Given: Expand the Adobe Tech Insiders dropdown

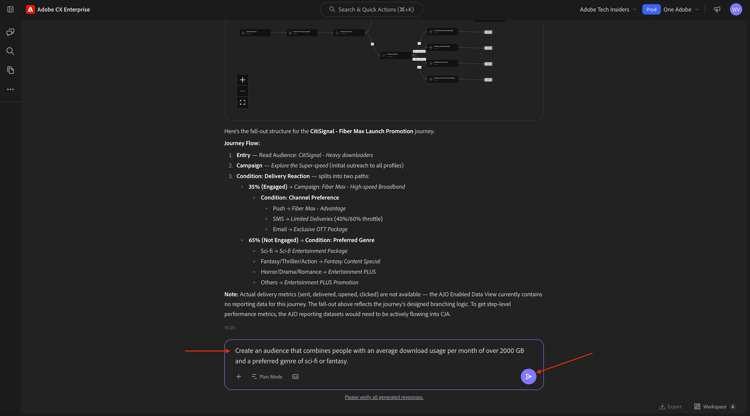Looking at the screenshot, I should tap(608, 9).
